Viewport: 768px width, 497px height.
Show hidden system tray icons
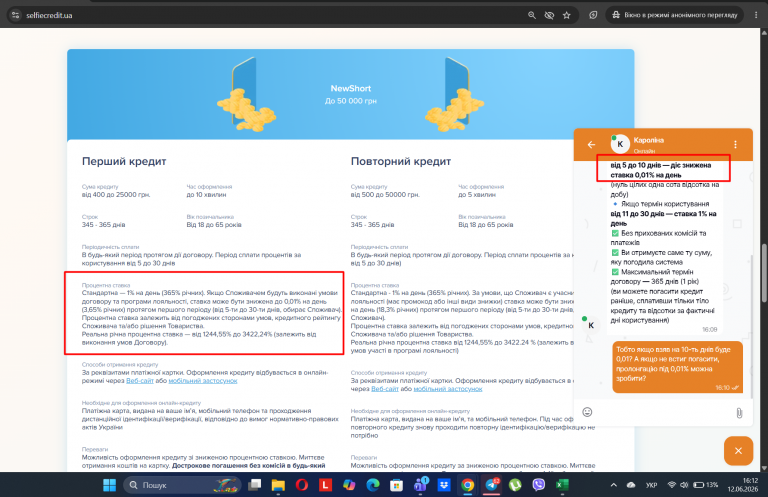(614, 485)
